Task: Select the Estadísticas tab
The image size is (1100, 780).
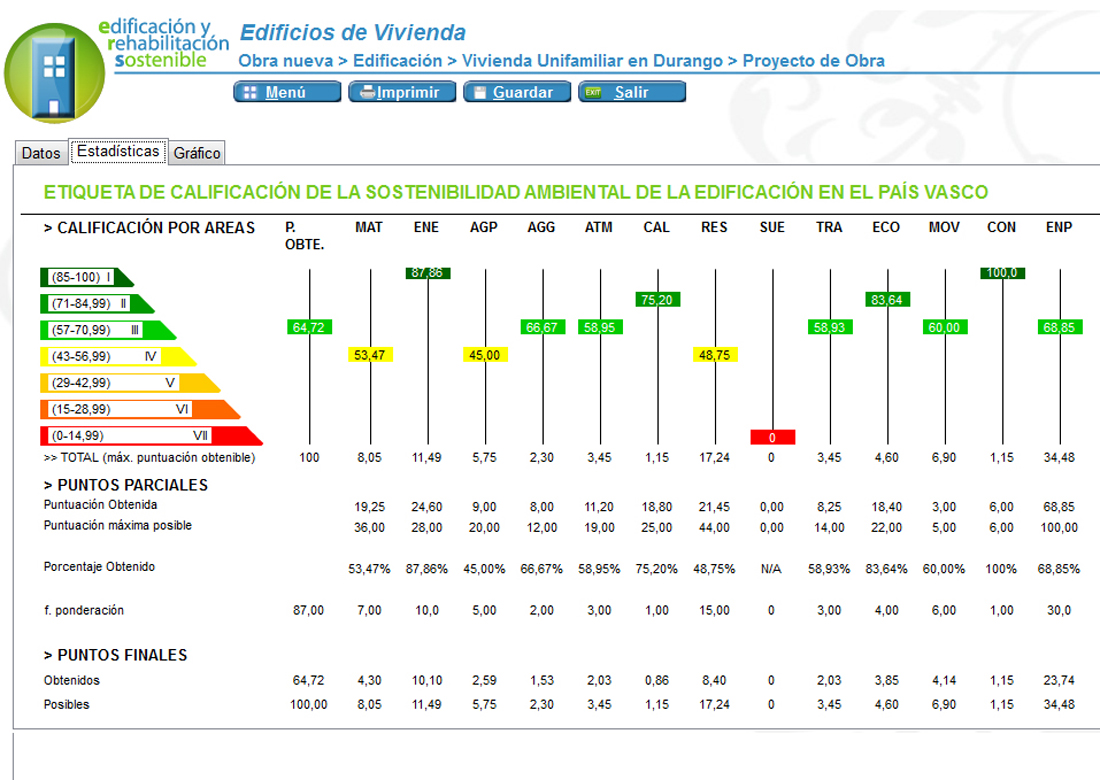Action: (118, 151)
